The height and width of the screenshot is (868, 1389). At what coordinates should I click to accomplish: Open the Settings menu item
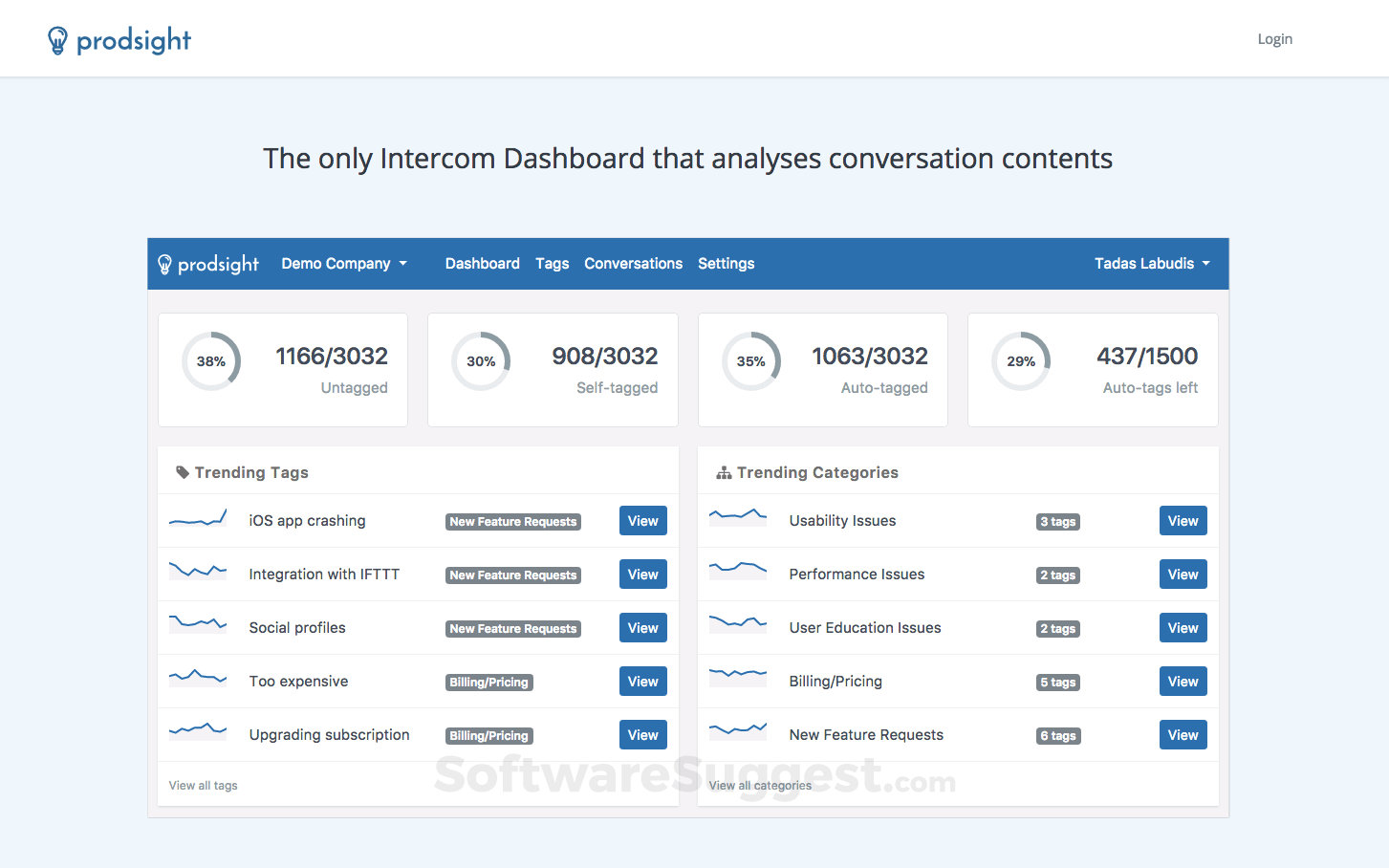[727, 264]
